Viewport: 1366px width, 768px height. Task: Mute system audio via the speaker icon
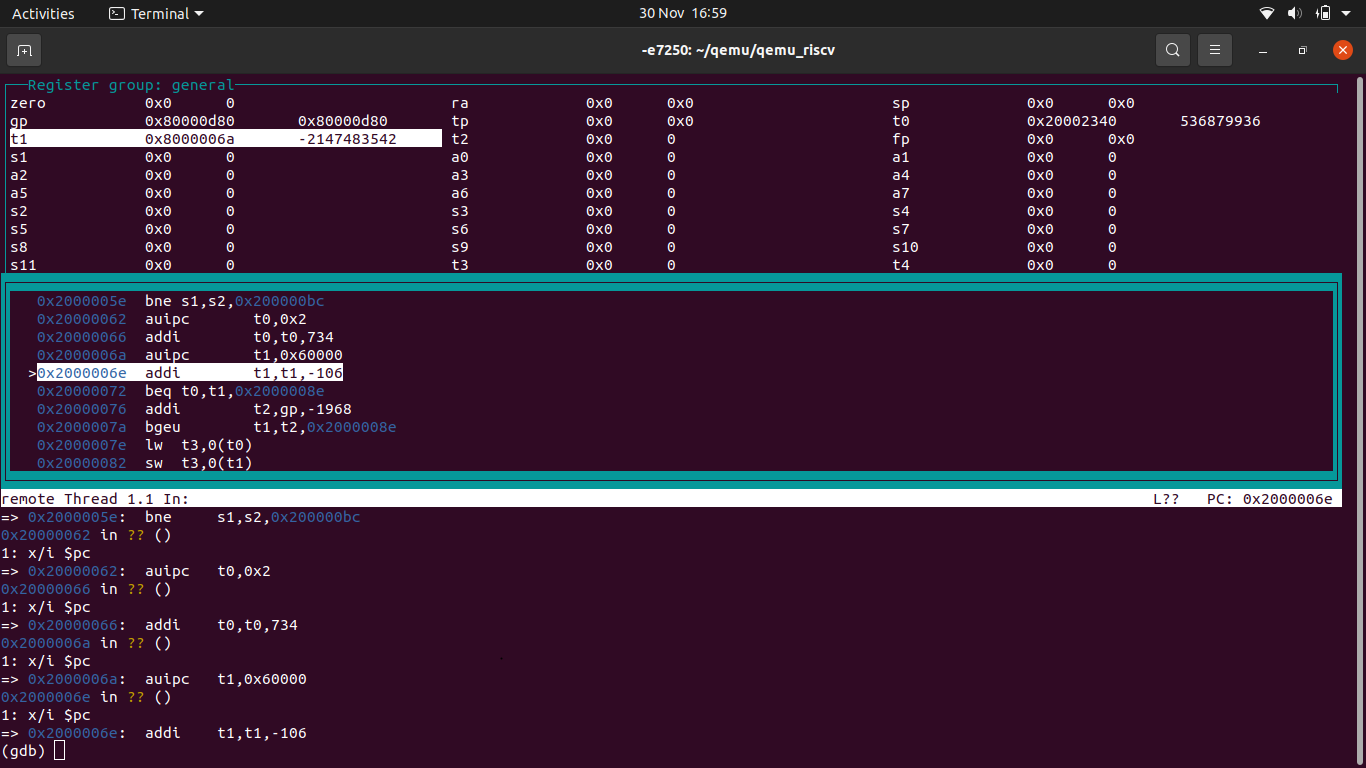click(x=1294, y=13)
